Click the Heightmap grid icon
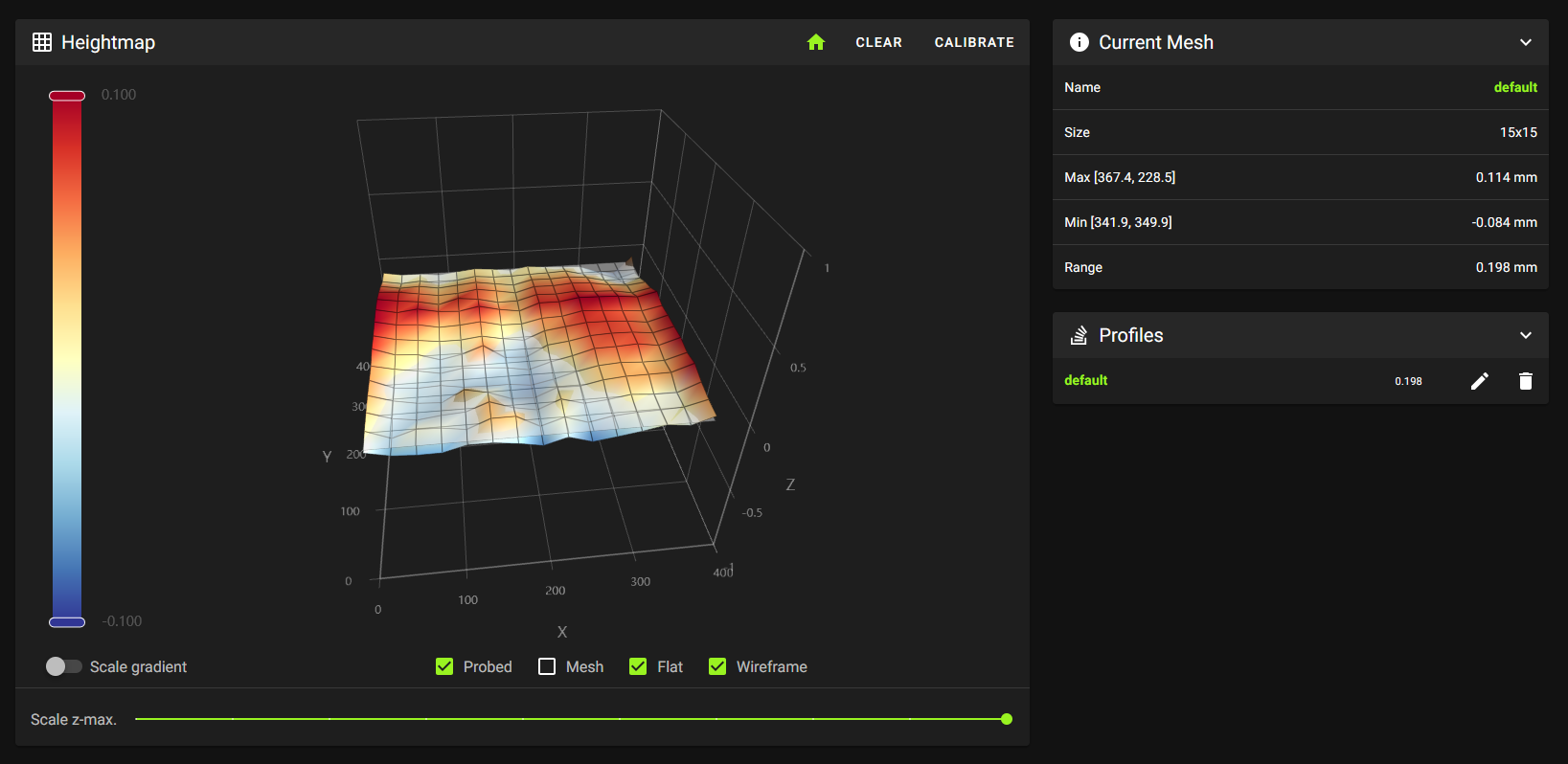The image size is (1568, 764). tap(42, 42)
